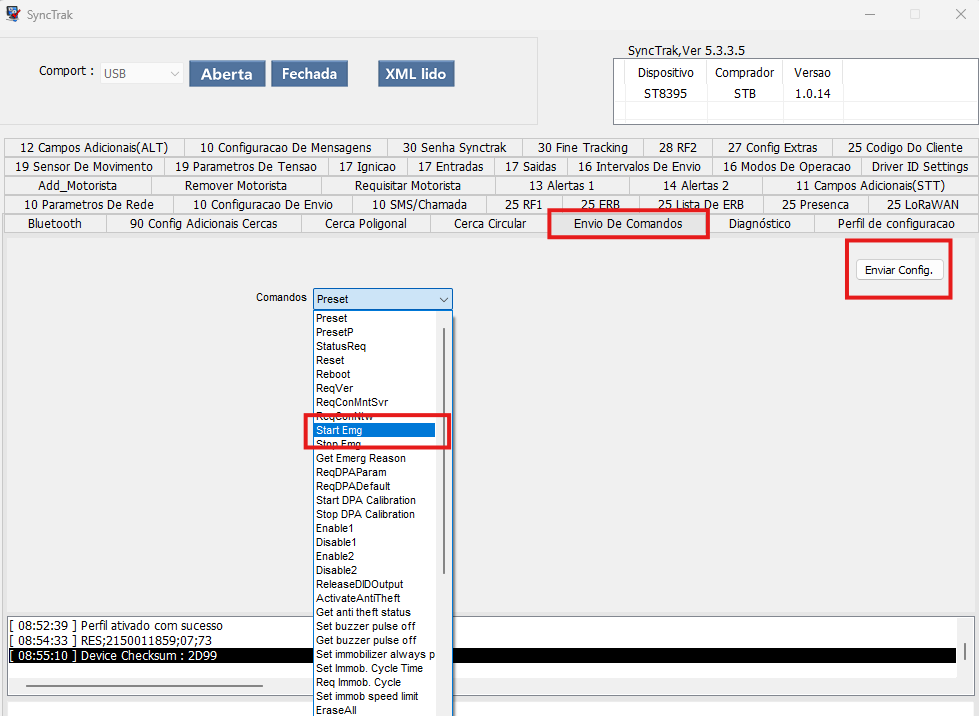
Task: Select 11 Campos Adicionais(STT) tab
Action: (870, 186)
